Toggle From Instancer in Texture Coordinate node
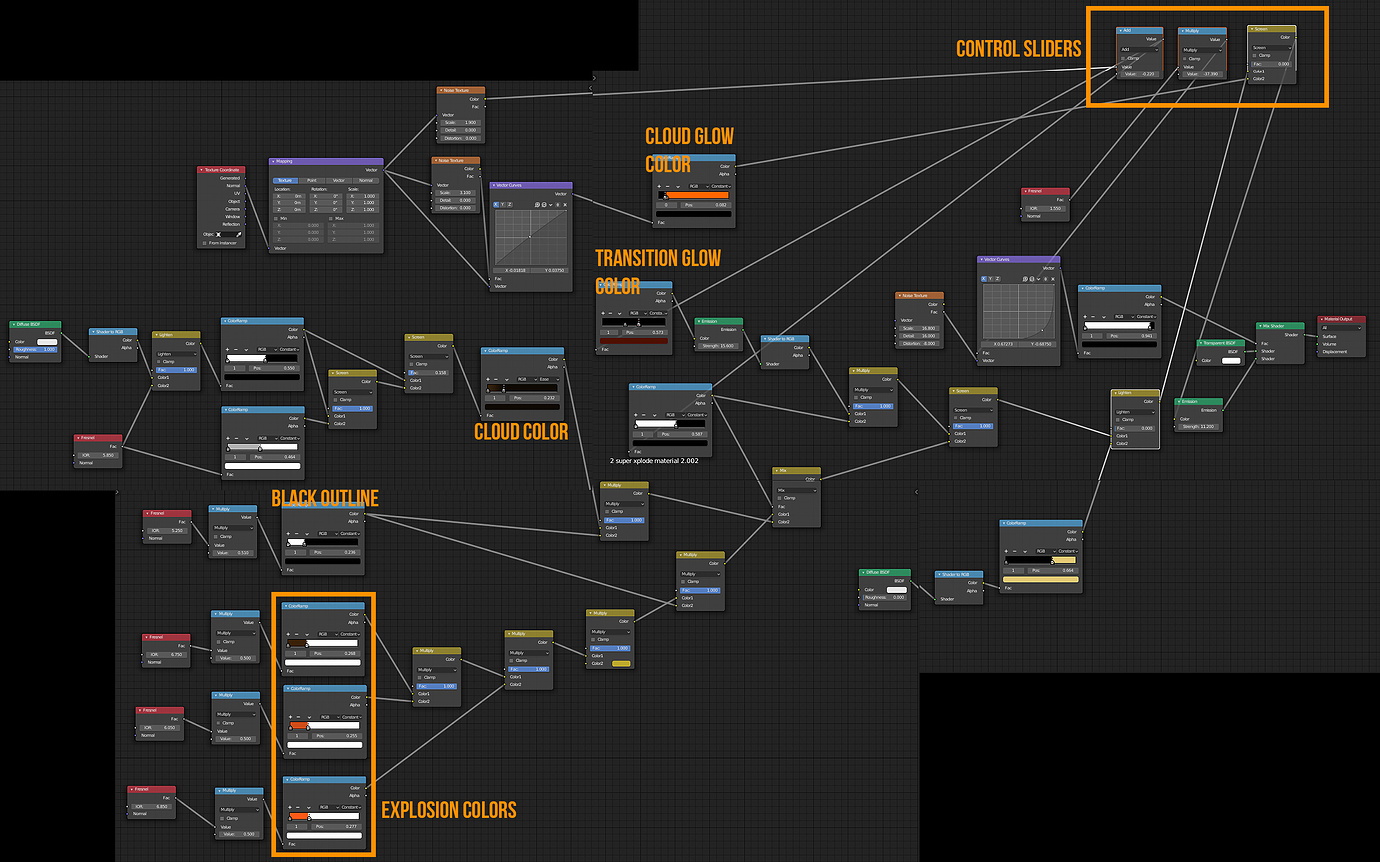The height and width of the screenshot is (862, 1380). tap(204, 243)
